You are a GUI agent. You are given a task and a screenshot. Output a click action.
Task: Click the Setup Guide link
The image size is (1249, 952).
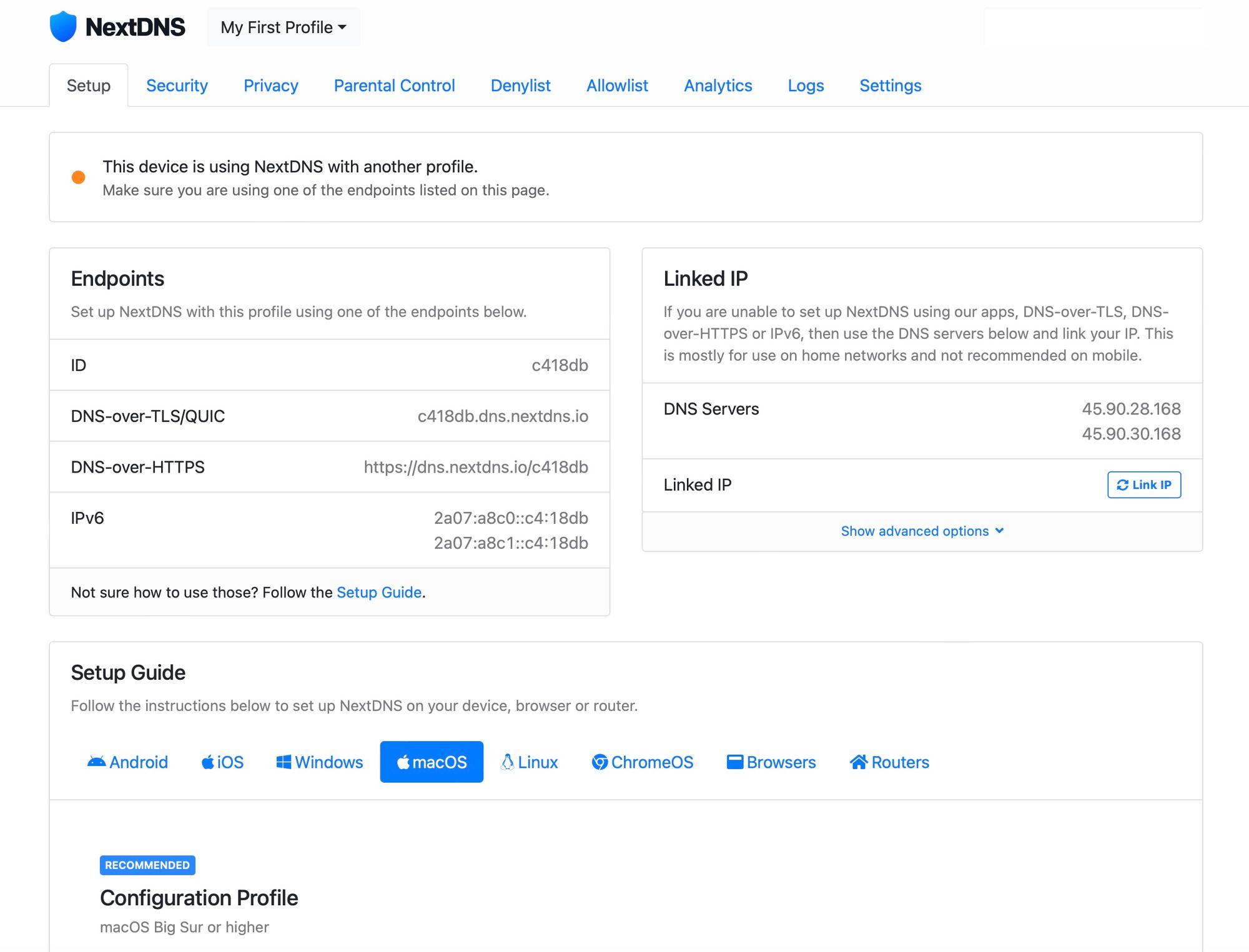[x=379, y=591]
